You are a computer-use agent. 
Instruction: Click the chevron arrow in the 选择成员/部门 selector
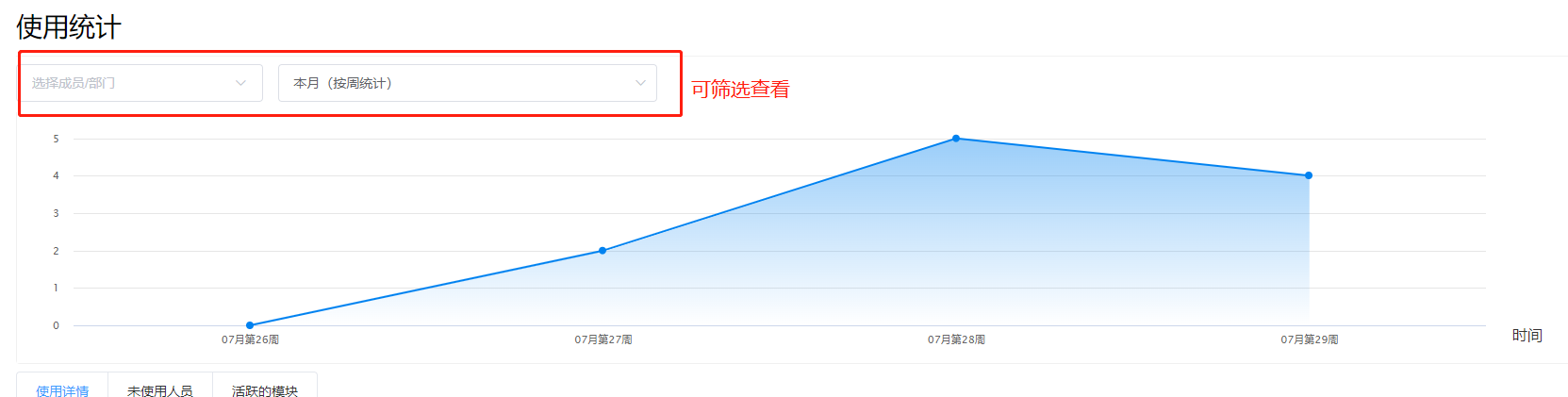pos(241,83)
